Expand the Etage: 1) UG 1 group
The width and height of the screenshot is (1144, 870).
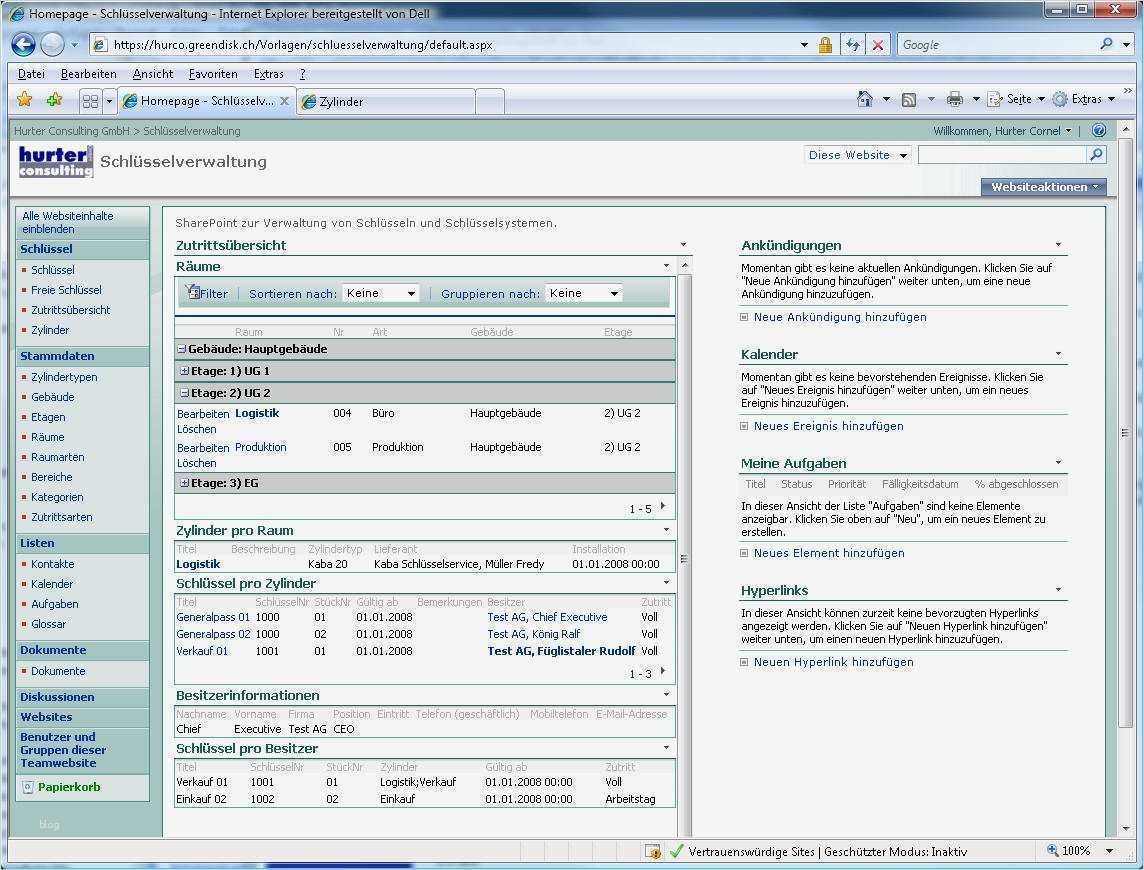pyautogui.click(x=184, y=371)
